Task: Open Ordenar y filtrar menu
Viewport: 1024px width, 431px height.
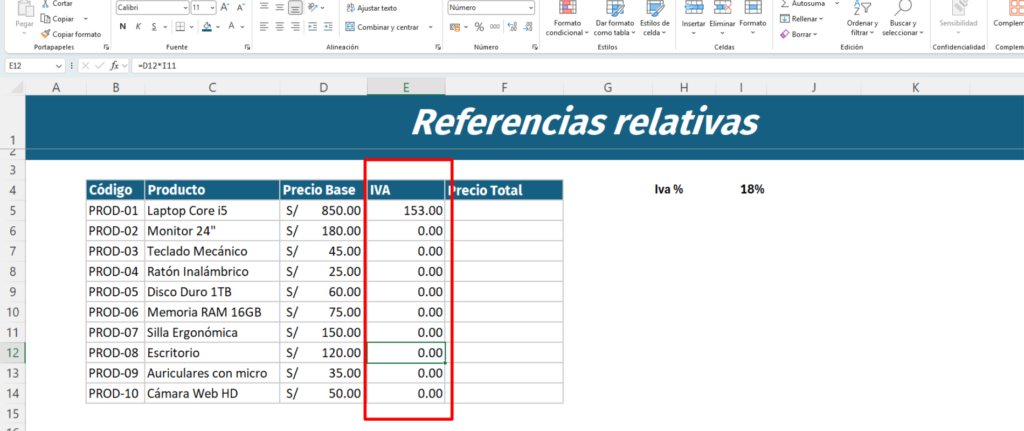Action: 862,20
